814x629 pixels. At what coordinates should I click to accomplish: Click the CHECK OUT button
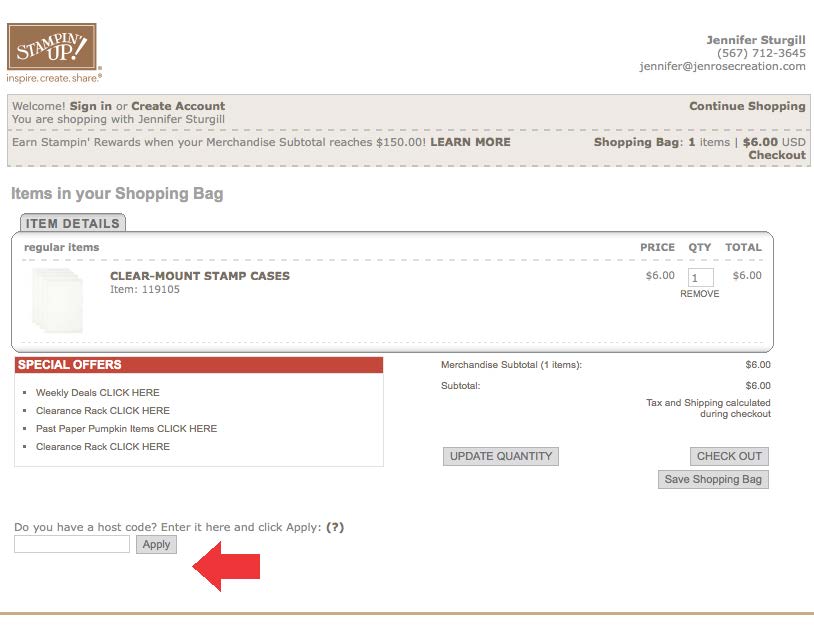[x=729, y=456]
